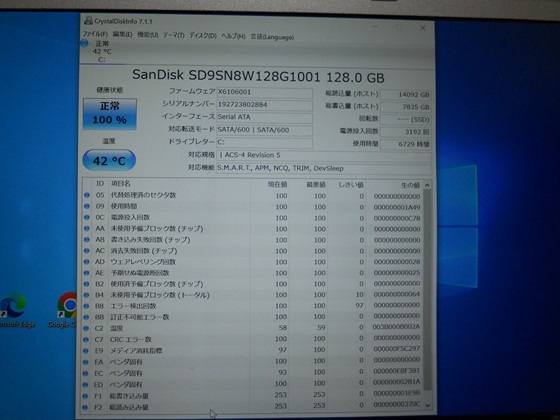Click the rotation rate ---- (SSD) value
This screenshot has width=560, height=420.
[x=405, y=119]
